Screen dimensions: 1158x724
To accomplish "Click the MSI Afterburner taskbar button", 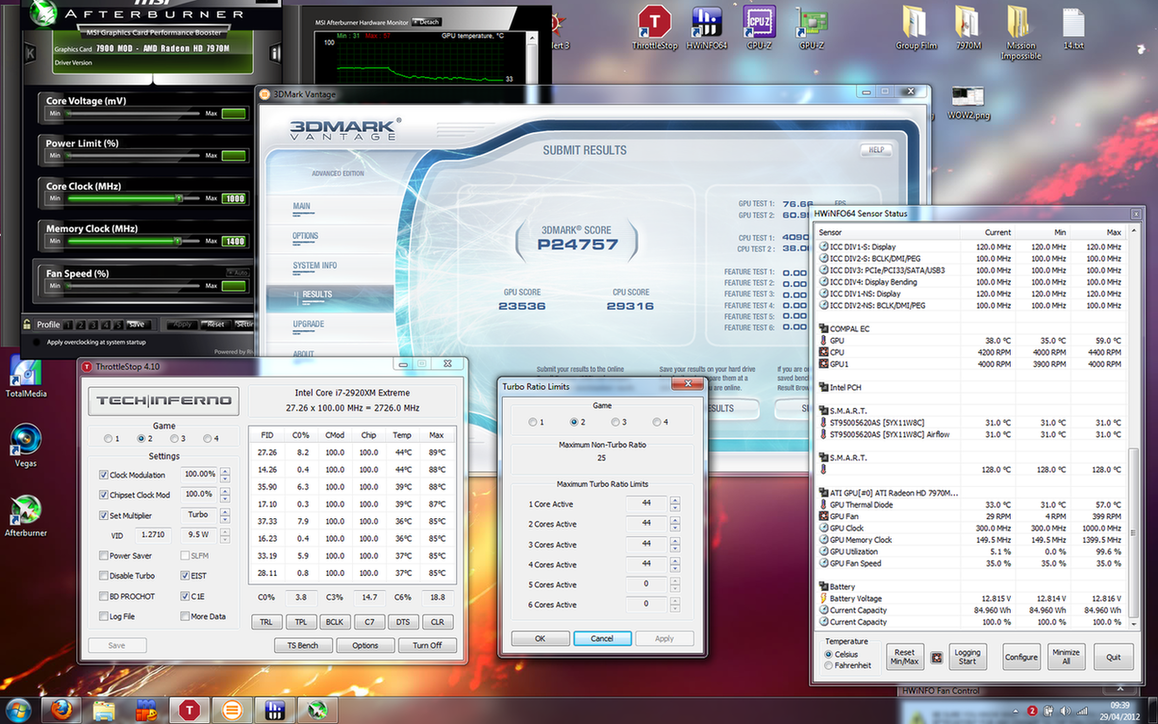I will [318, 711].
